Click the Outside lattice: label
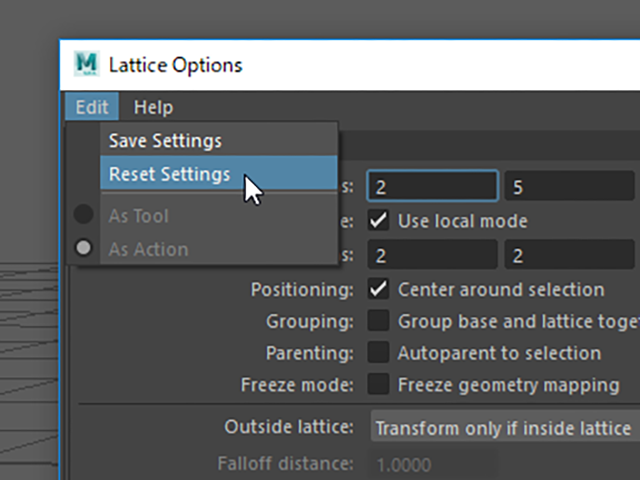The image size is (640, 480). point(289,427)
